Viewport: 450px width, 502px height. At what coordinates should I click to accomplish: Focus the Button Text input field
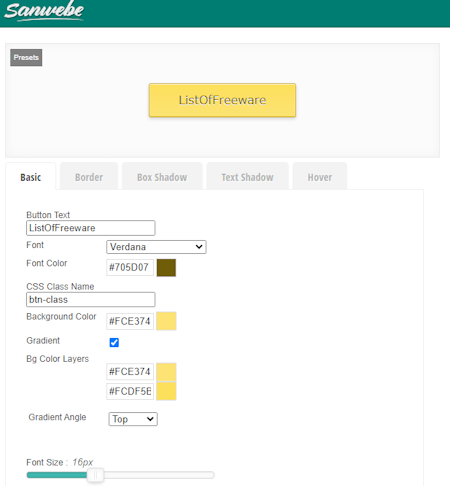(x=91, y=228)
